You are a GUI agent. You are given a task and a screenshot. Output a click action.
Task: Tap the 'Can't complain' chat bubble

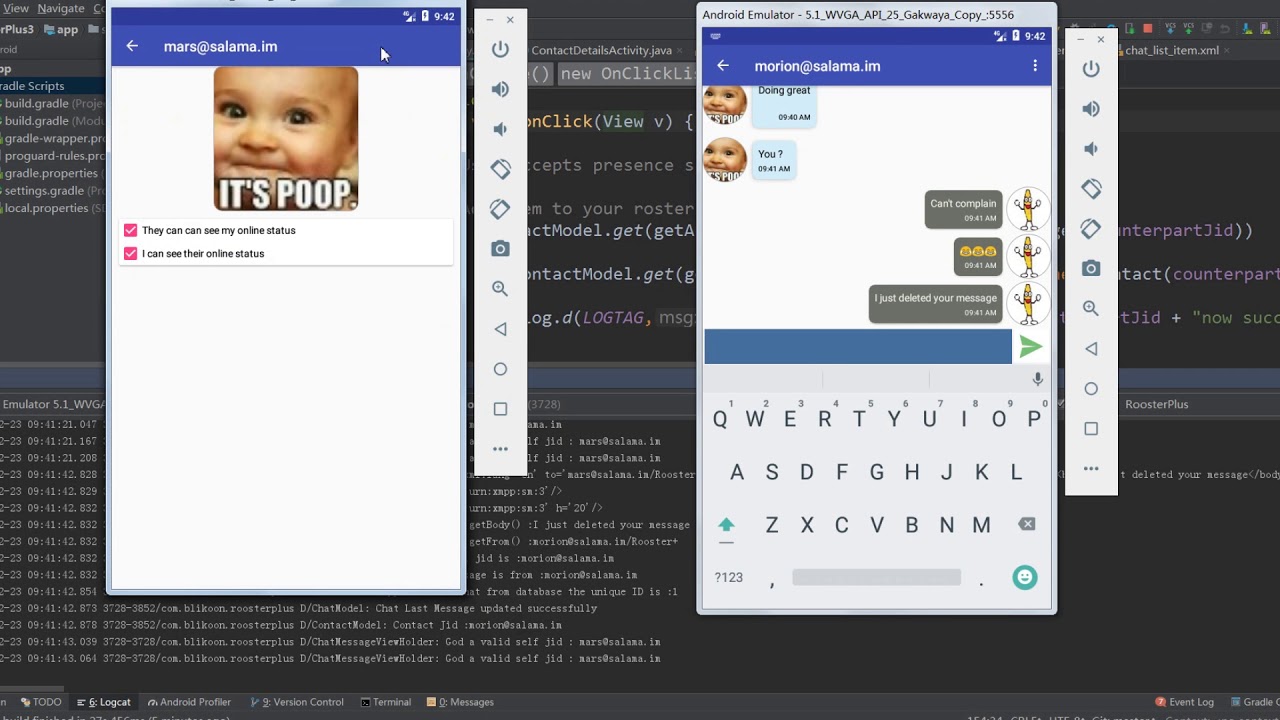coord(963,209)
